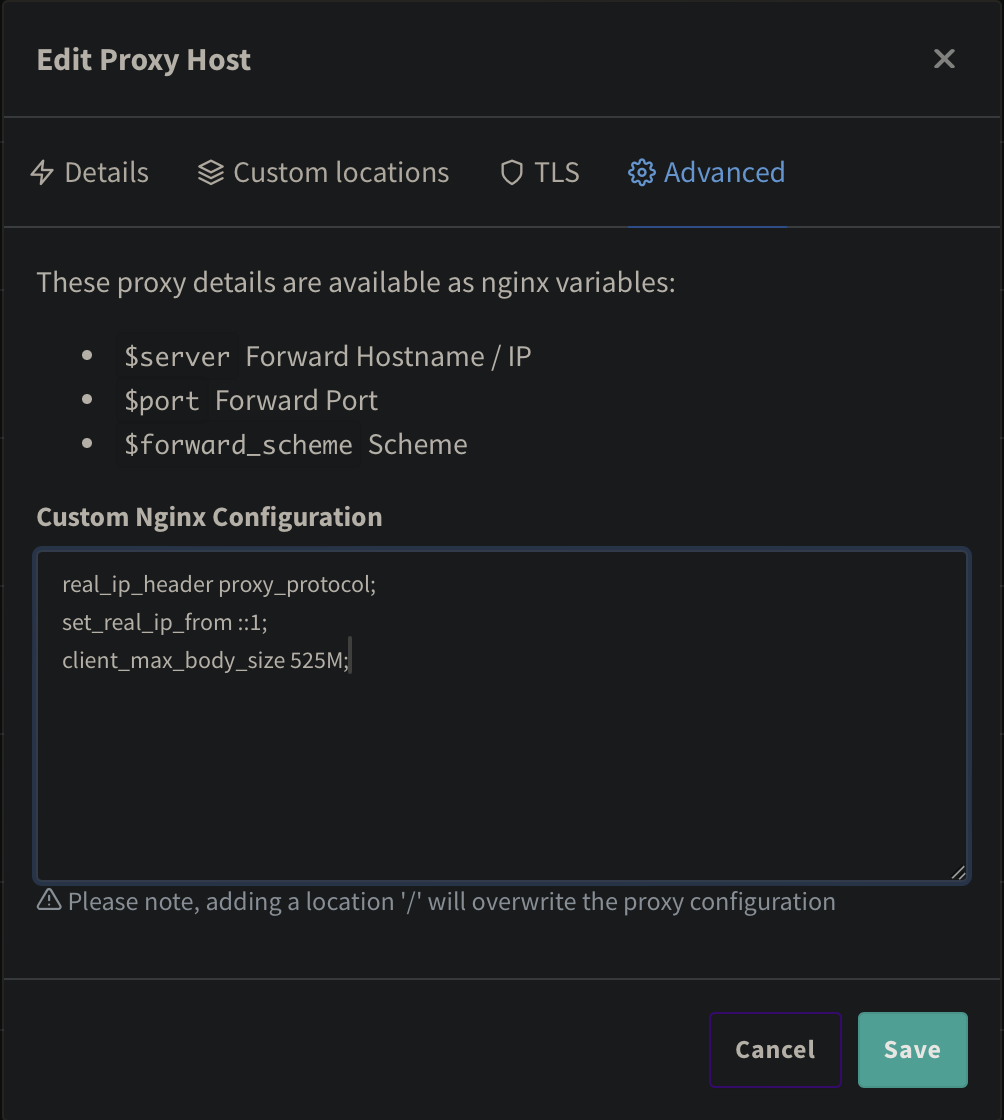
Task: Select the Advanced tab label
Action: point(724,173)
